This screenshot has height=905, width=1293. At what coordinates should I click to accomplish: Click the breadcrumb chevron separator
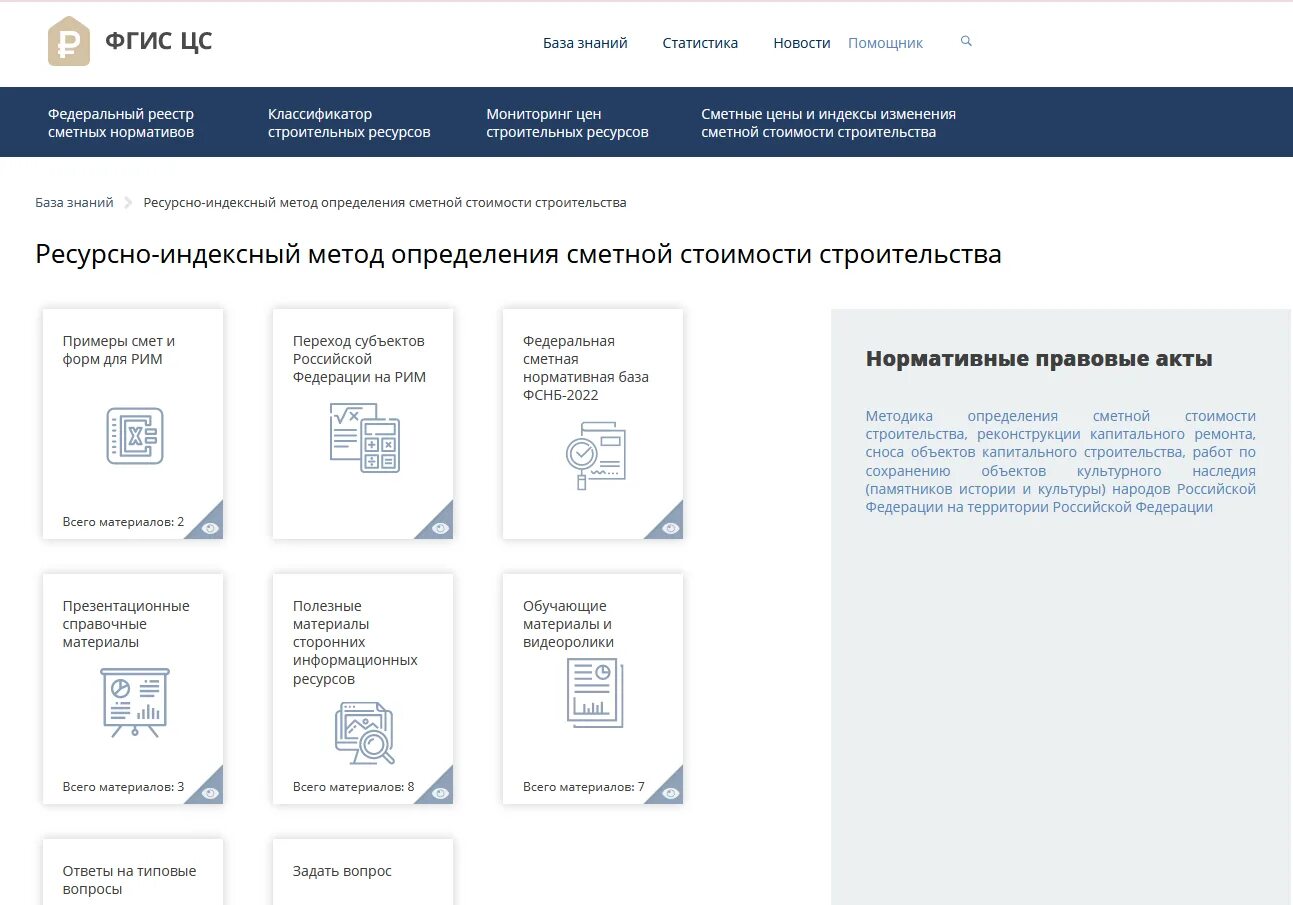[128, 203]
